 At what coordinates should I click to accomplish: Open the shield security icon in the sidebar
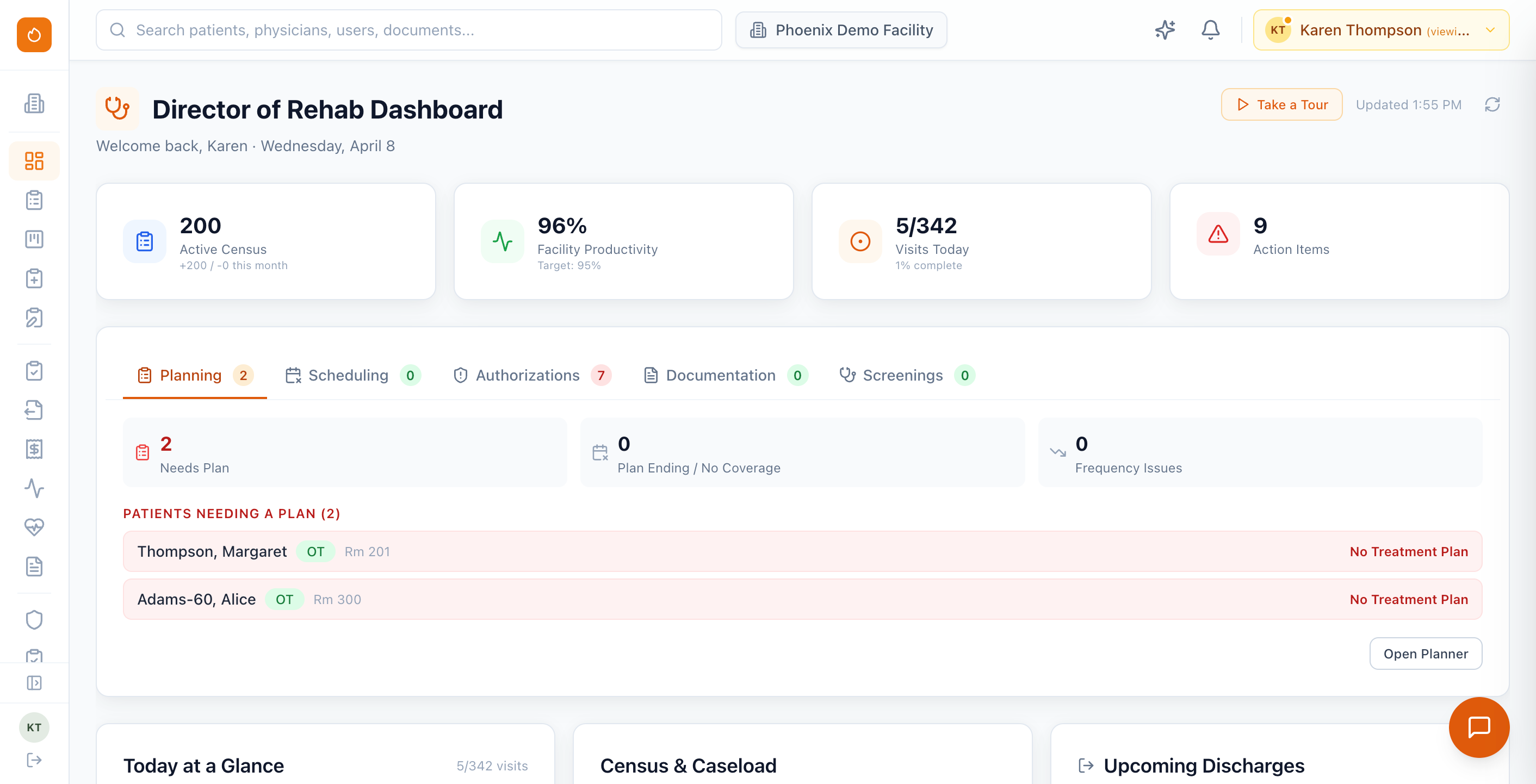point(34,619)
